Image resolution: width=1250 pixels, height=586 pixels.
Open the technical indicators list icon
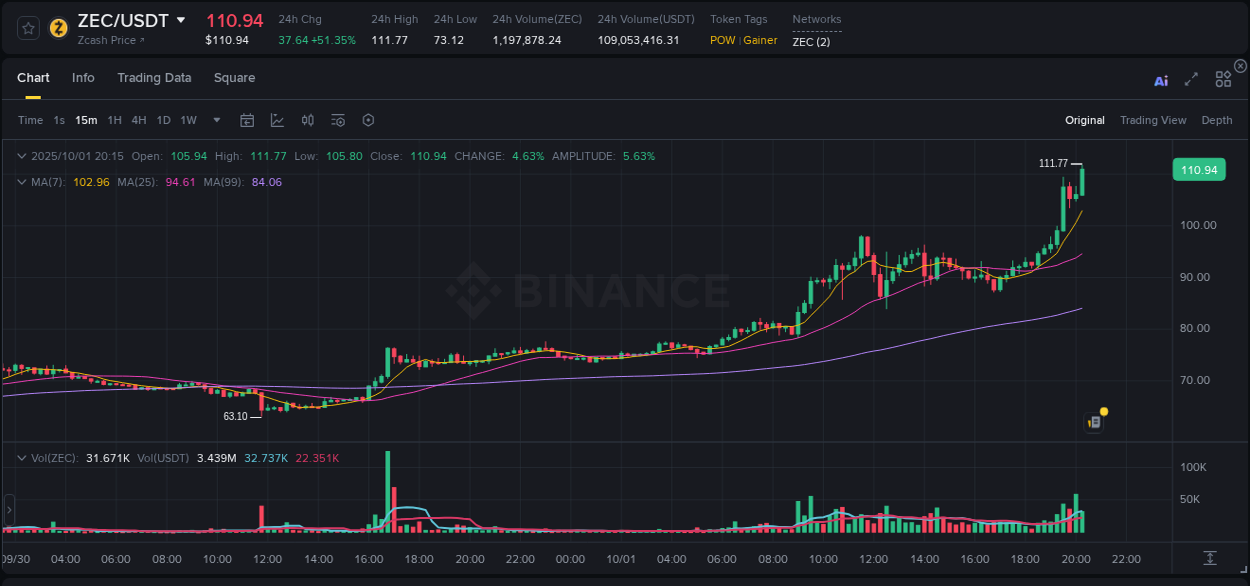coord(337,120)
